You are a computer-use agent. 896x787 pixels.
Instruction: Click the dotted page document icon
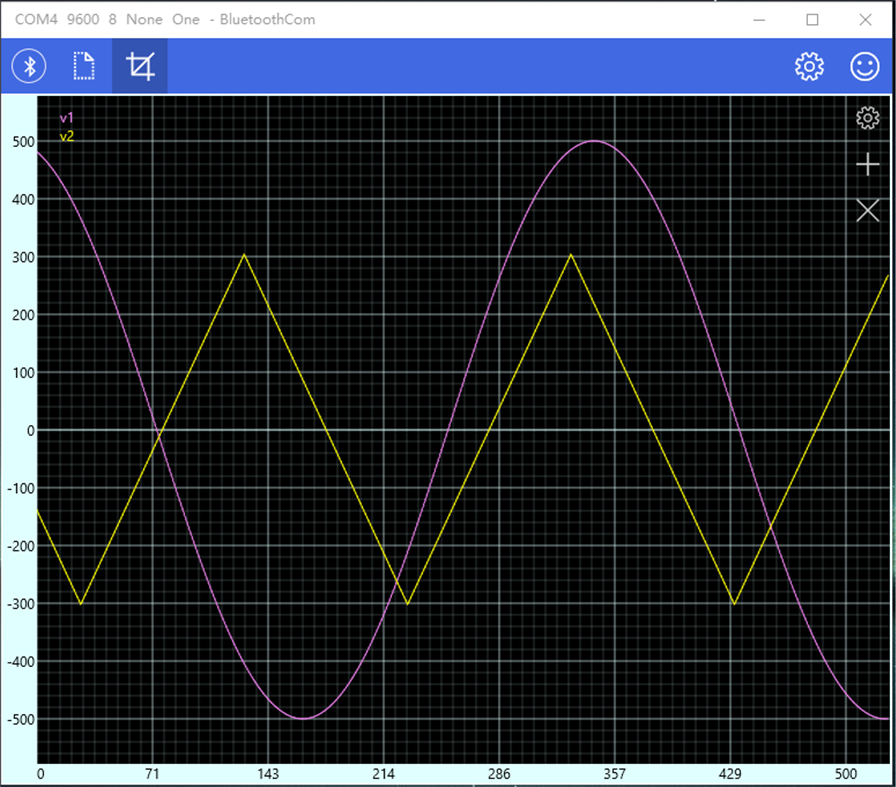coord(84,66)
